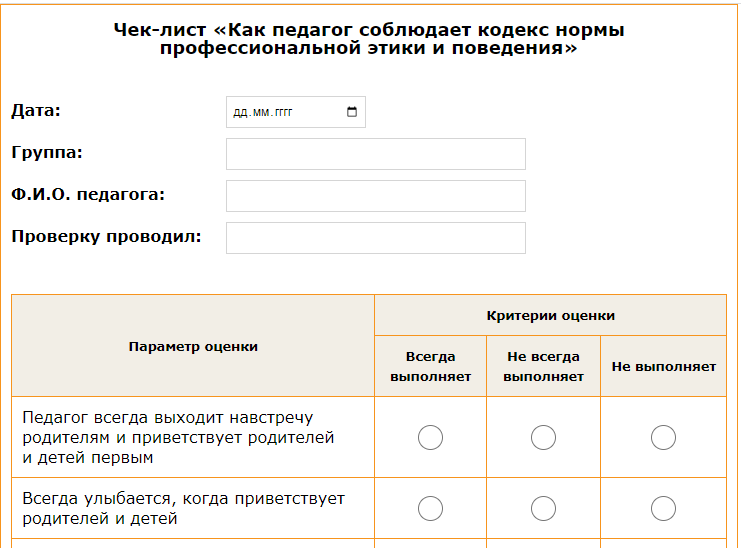
Task: Select Всегда выполняет for the smiling row
Action: [430, 508]
